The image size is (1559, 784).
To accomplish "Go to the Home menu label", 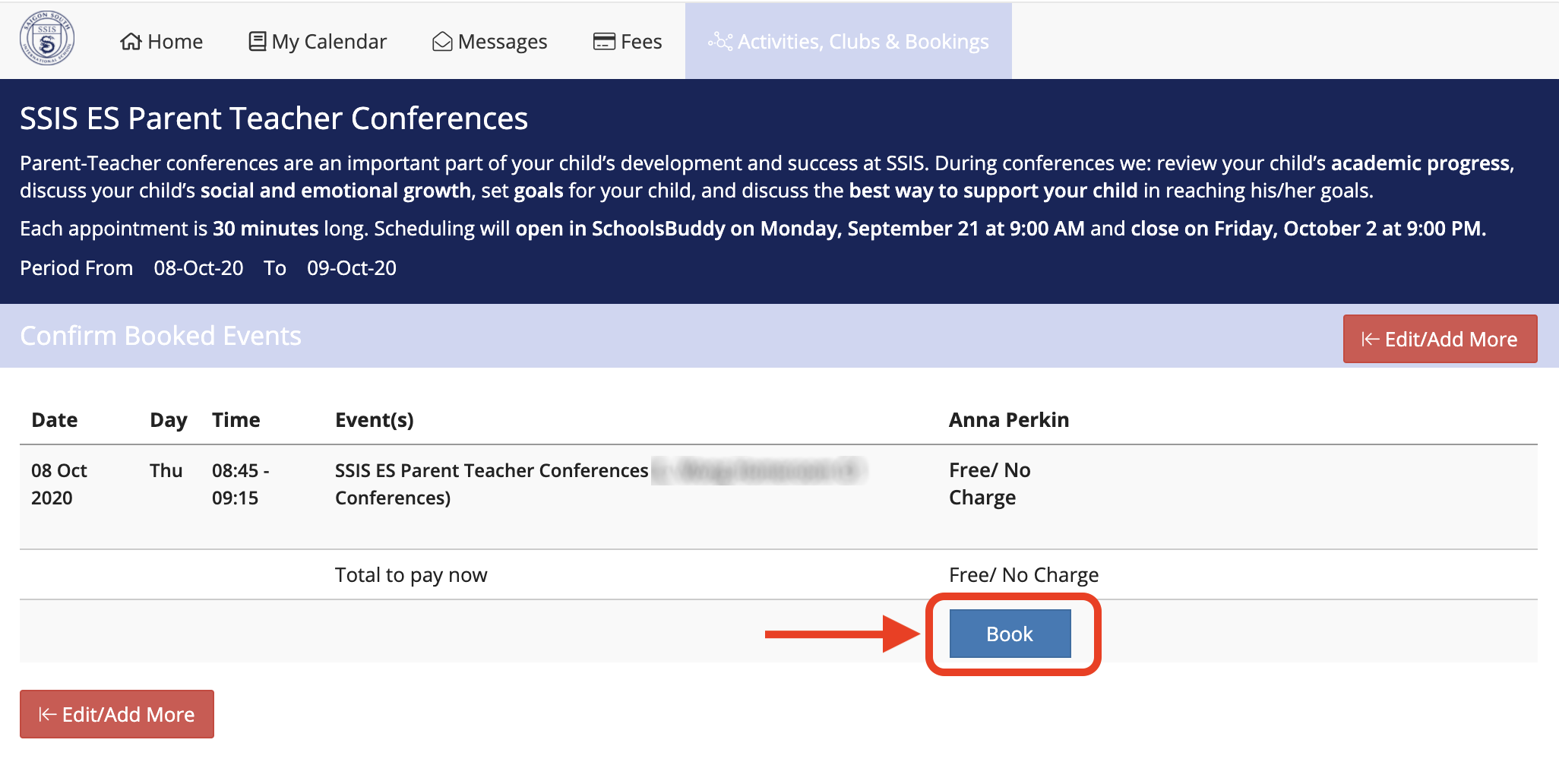I will (175, 42).
